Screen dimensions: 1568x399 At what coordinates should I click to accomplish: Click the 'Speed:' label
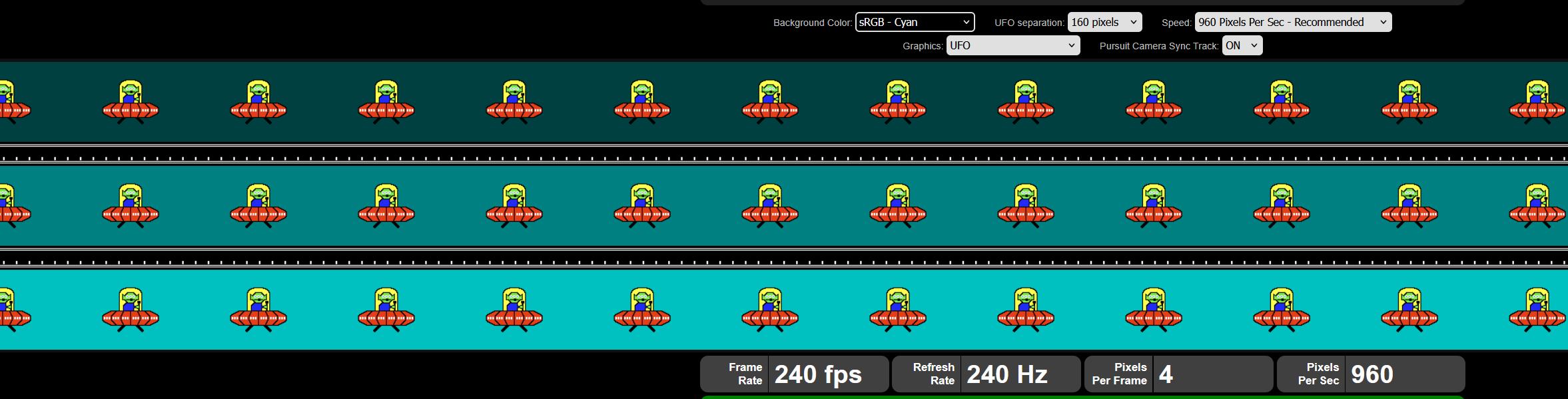(1176, 23)
